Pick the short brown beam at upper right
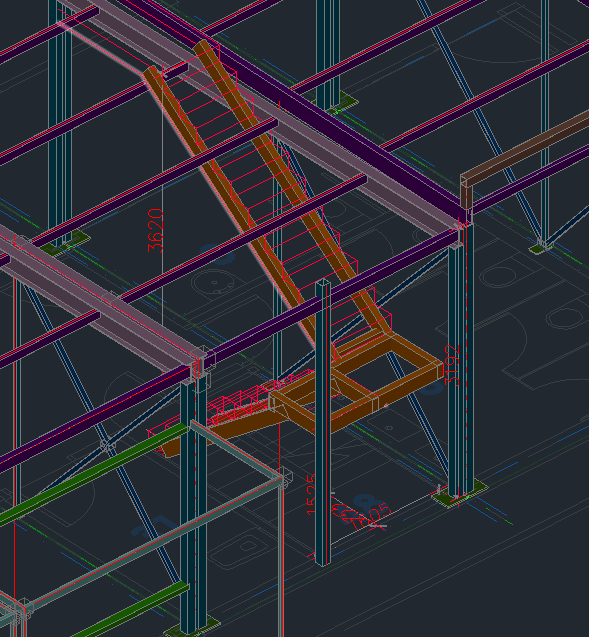The image size is (589, 637). [x=524, y=157]
